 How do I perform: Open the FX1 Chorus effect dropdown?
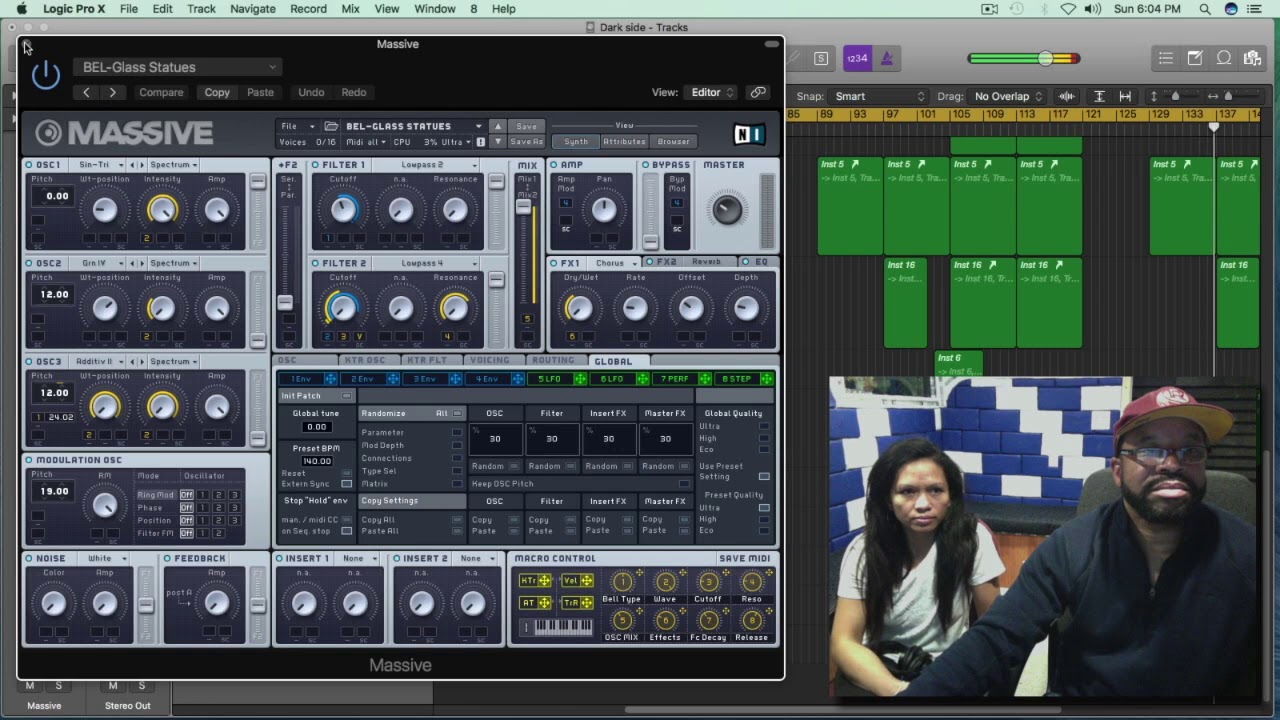tap(614, 263)
